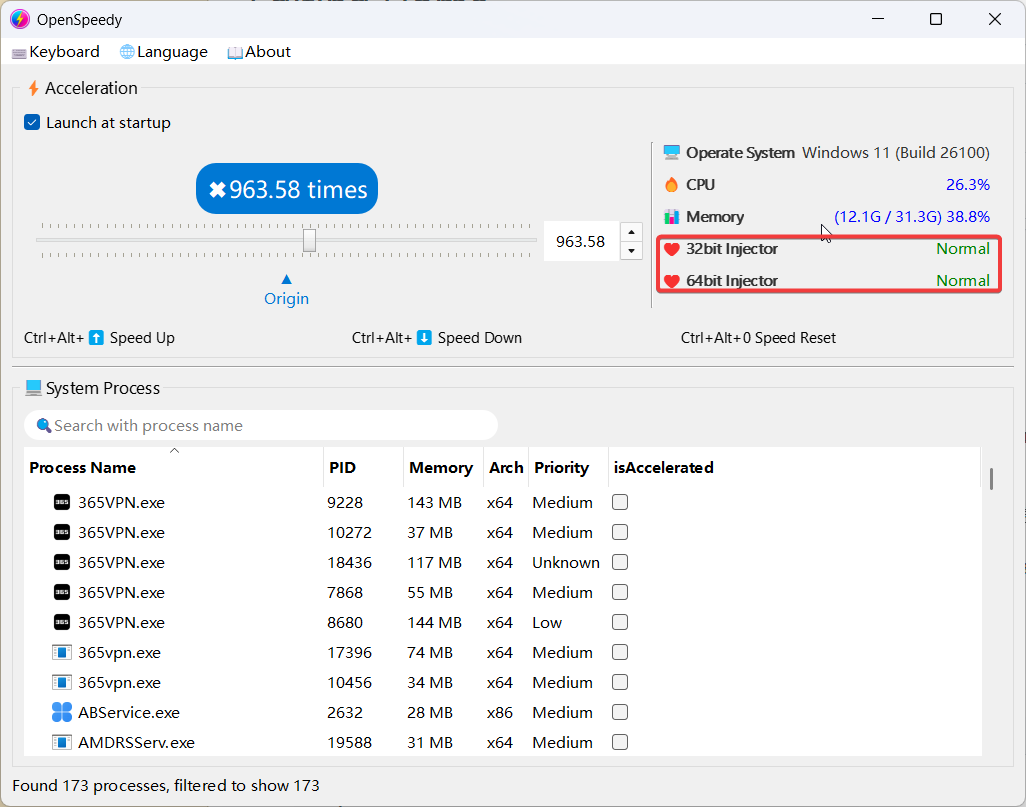The height and width of the screenshot is (807, 1026).
Task: Uncheck Launch at startup checkbox
Action: click(32, 122)
